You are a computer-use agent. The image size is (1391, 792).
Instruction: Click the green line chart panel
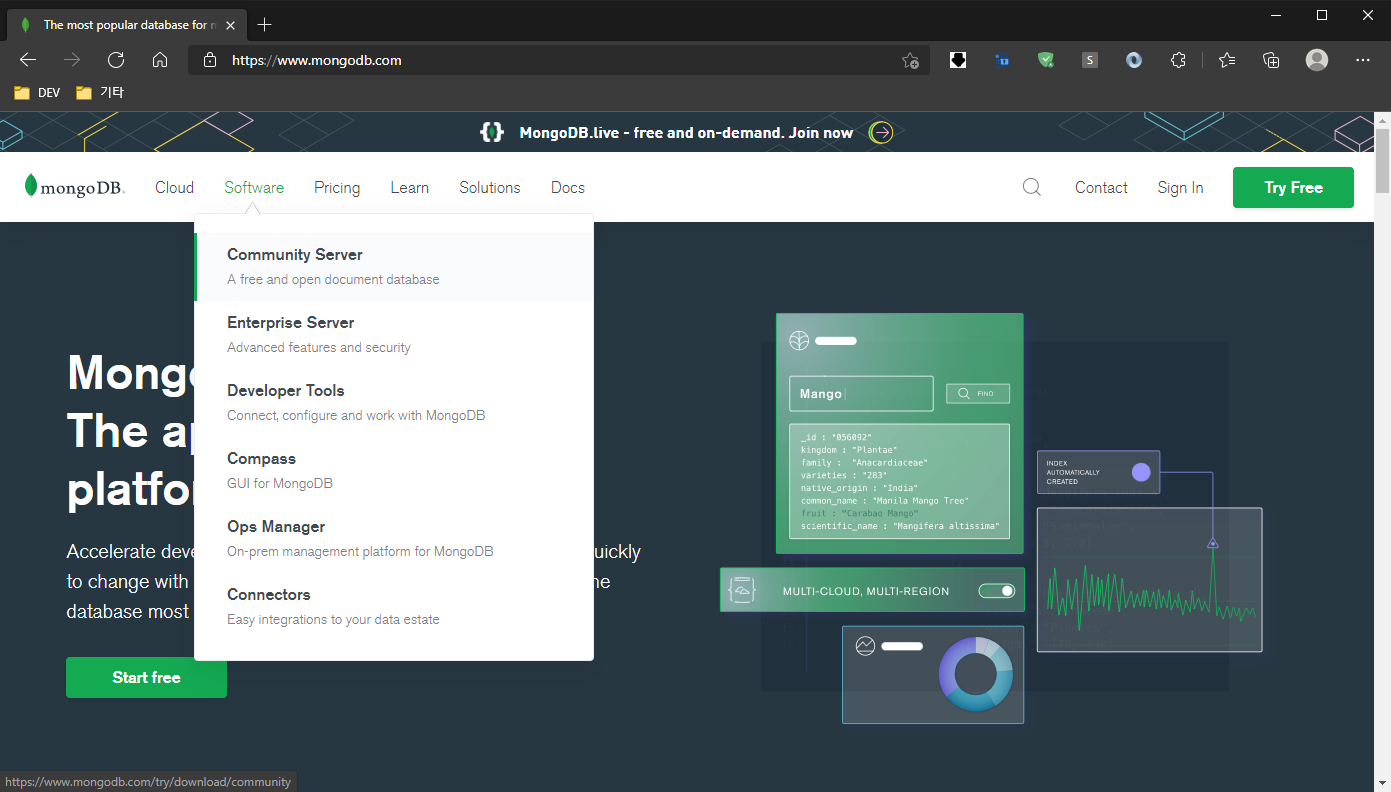click(1149, 580)
